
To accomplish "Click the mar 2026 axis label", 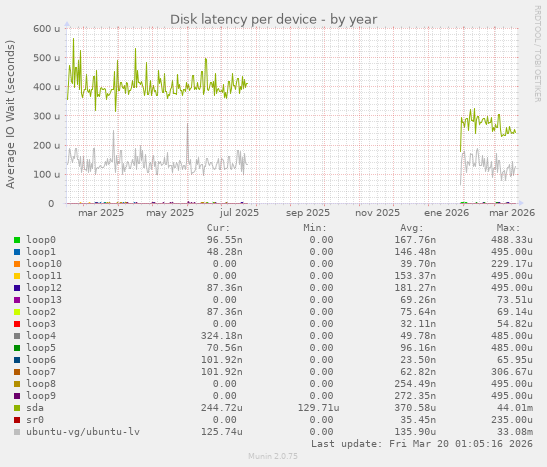I will (x=512, y=213).
